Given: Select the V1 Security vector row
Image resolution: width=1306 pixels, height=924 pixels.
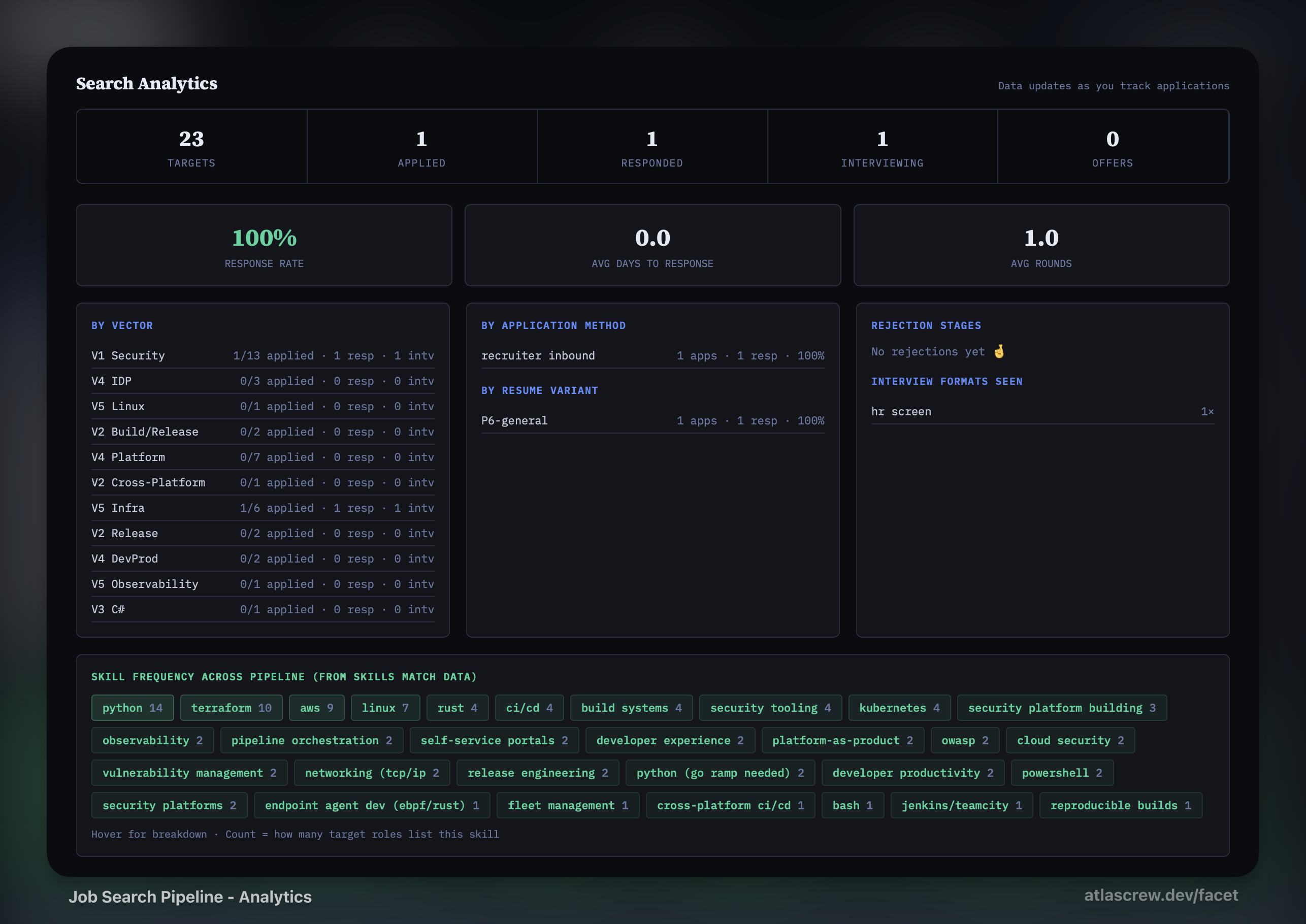Looking at the screenshot, I should pos(262,355).
